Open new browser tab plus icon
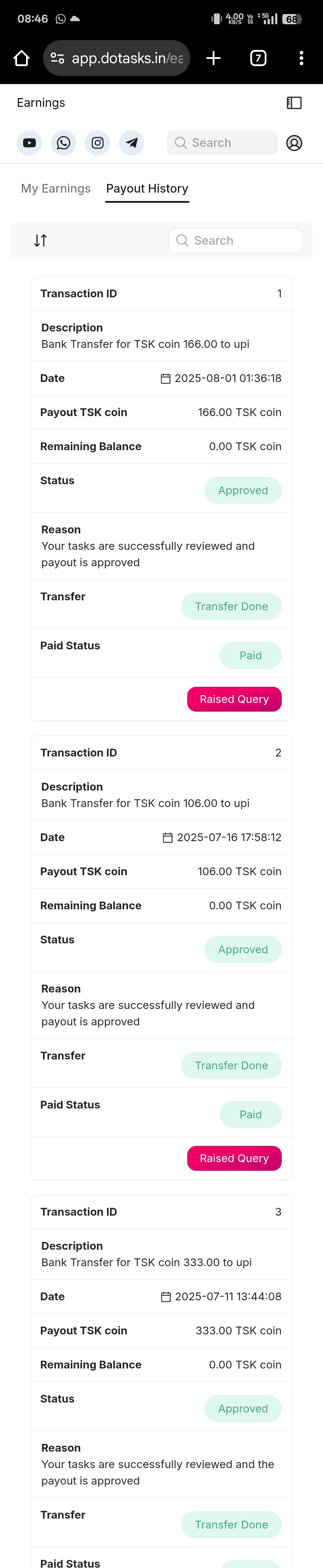 pyautogui.click(x=214, y=58)
